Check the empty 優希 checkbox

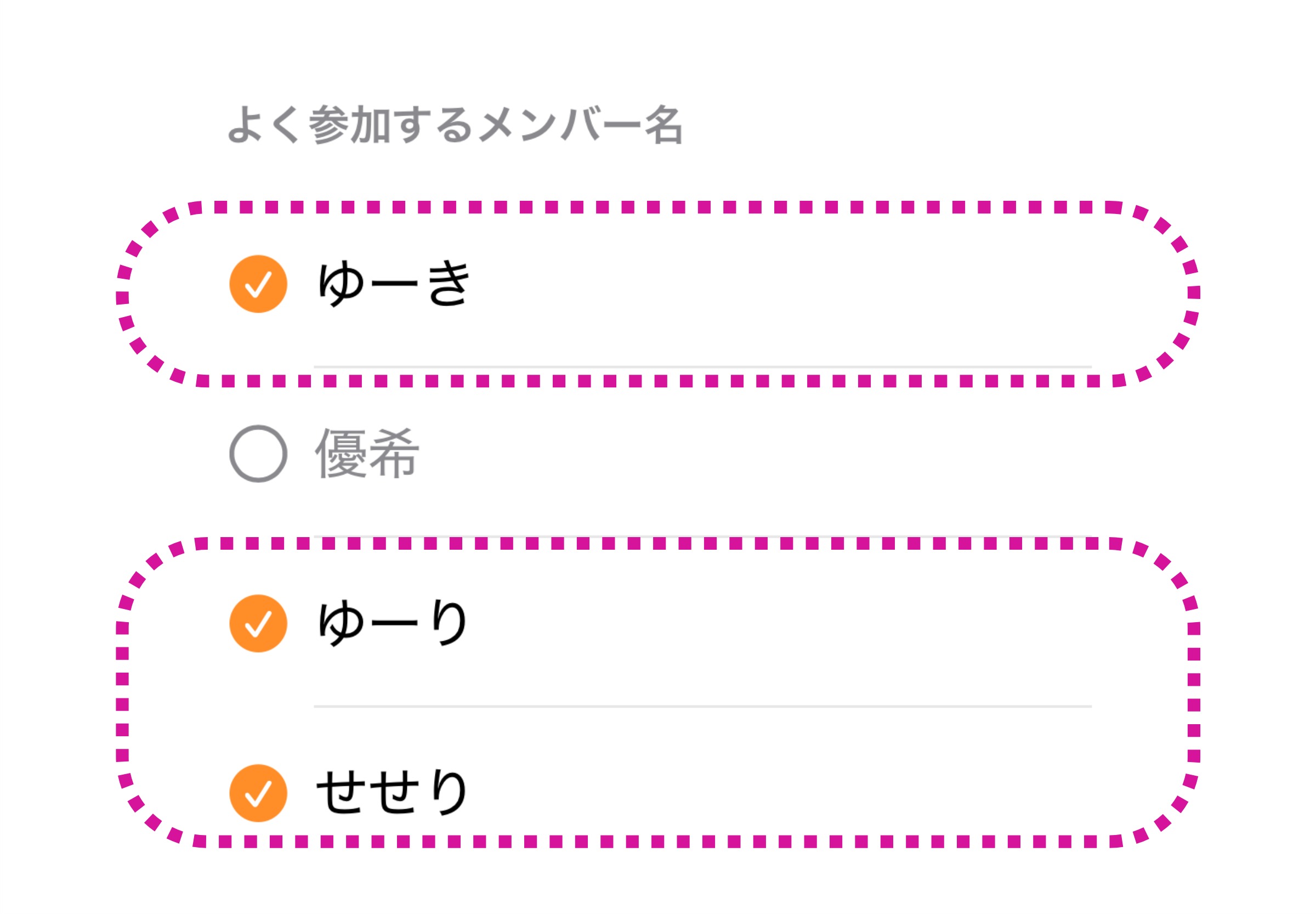258,454
